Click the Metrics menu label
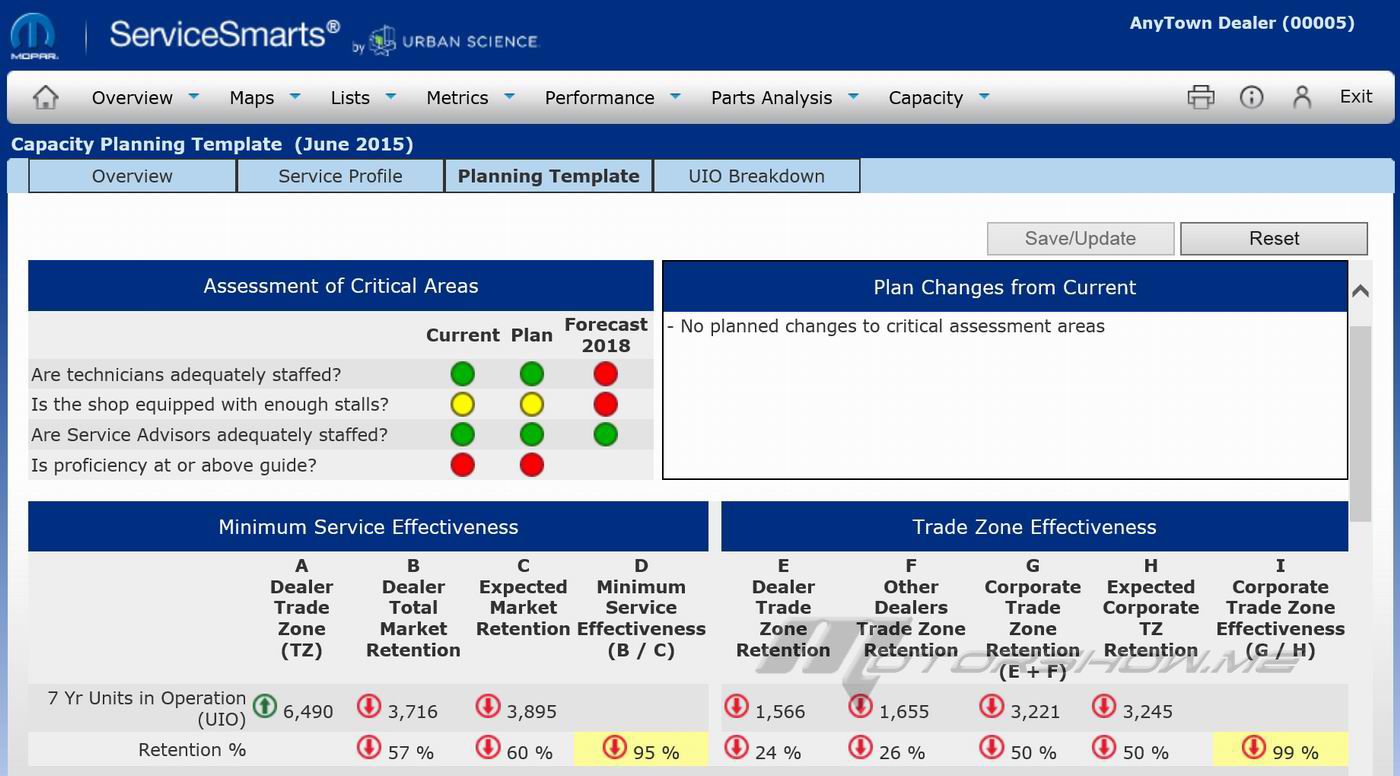Screen dimensions: 1400x776 tap(457, 97)
